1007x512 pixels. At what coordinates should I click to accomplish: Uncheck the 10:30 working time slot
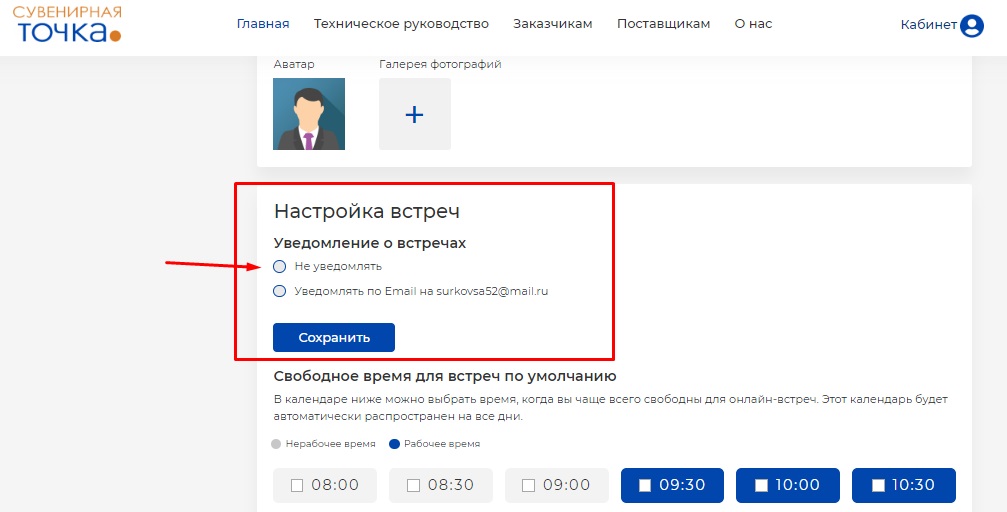tap(877, 486)
